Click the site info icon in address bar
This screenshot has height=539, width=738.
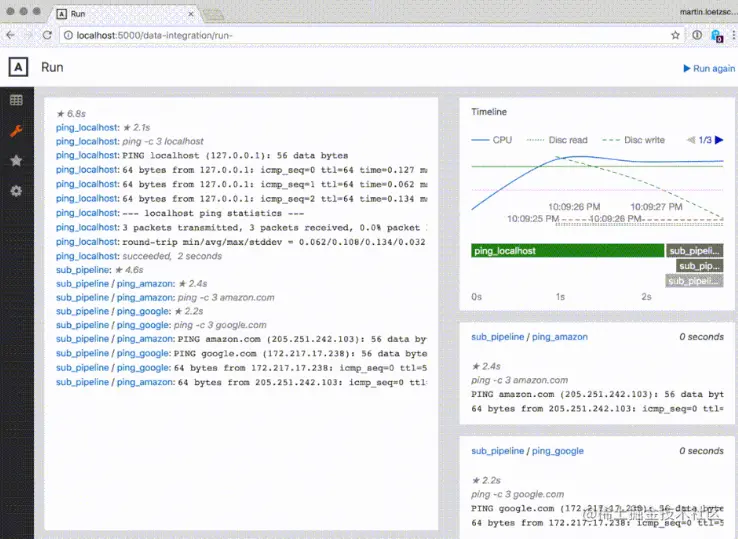click(x=68, y=35)
